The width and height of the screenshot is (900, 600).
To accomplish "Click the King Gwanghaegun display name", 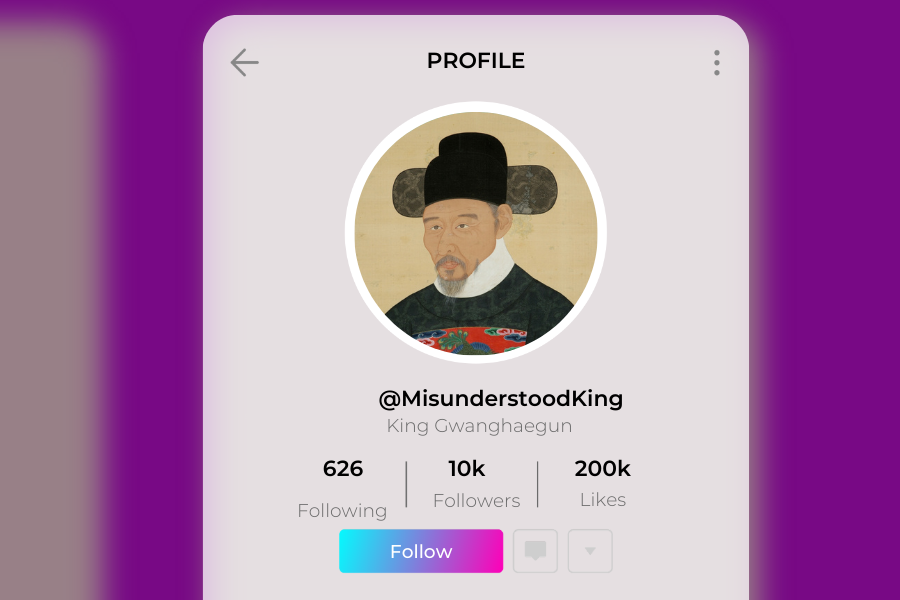I will pos(479,426).
